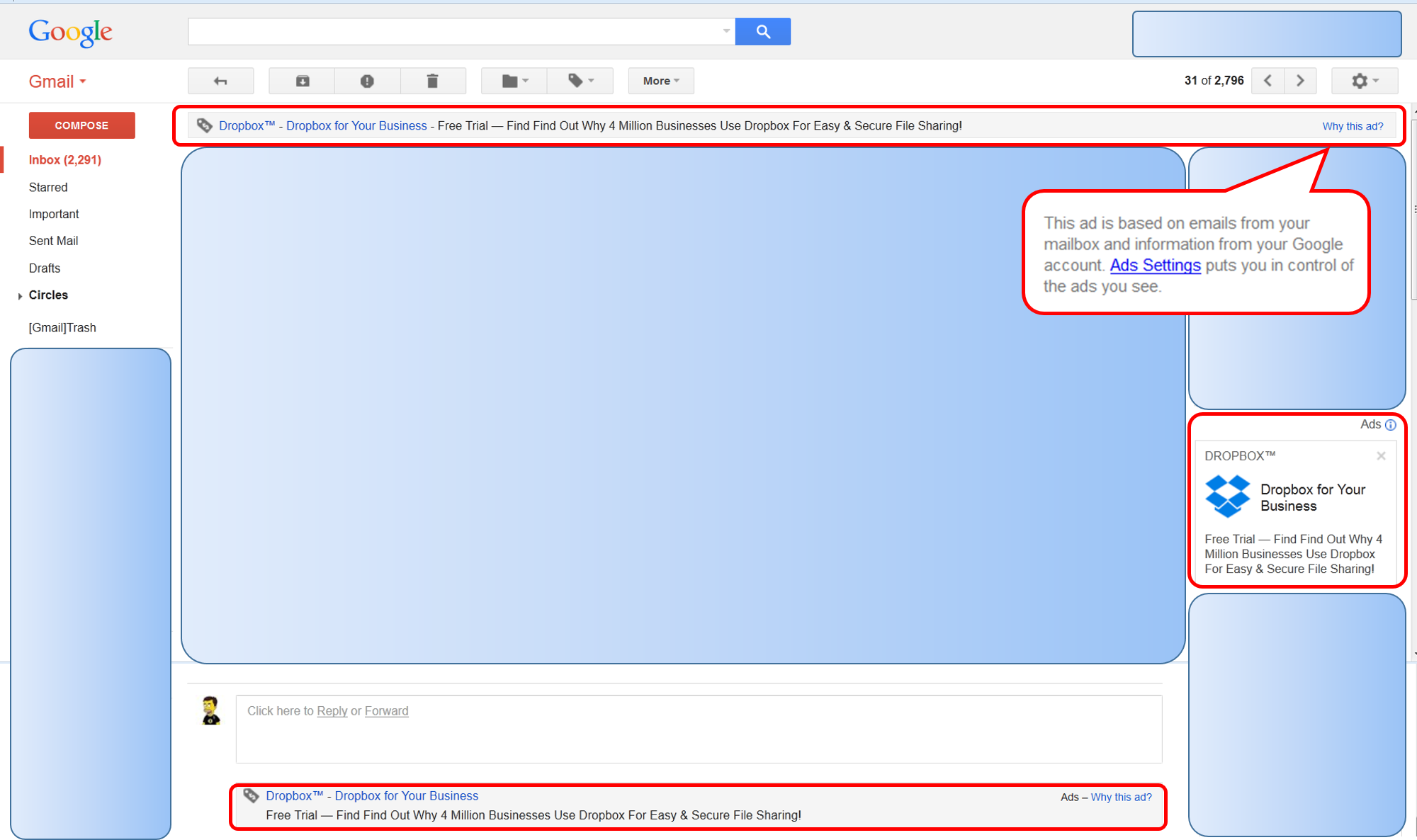Click inside the reply text box
The width and height of the screenshot is (1417, 840).
click(x=699, y=729)
